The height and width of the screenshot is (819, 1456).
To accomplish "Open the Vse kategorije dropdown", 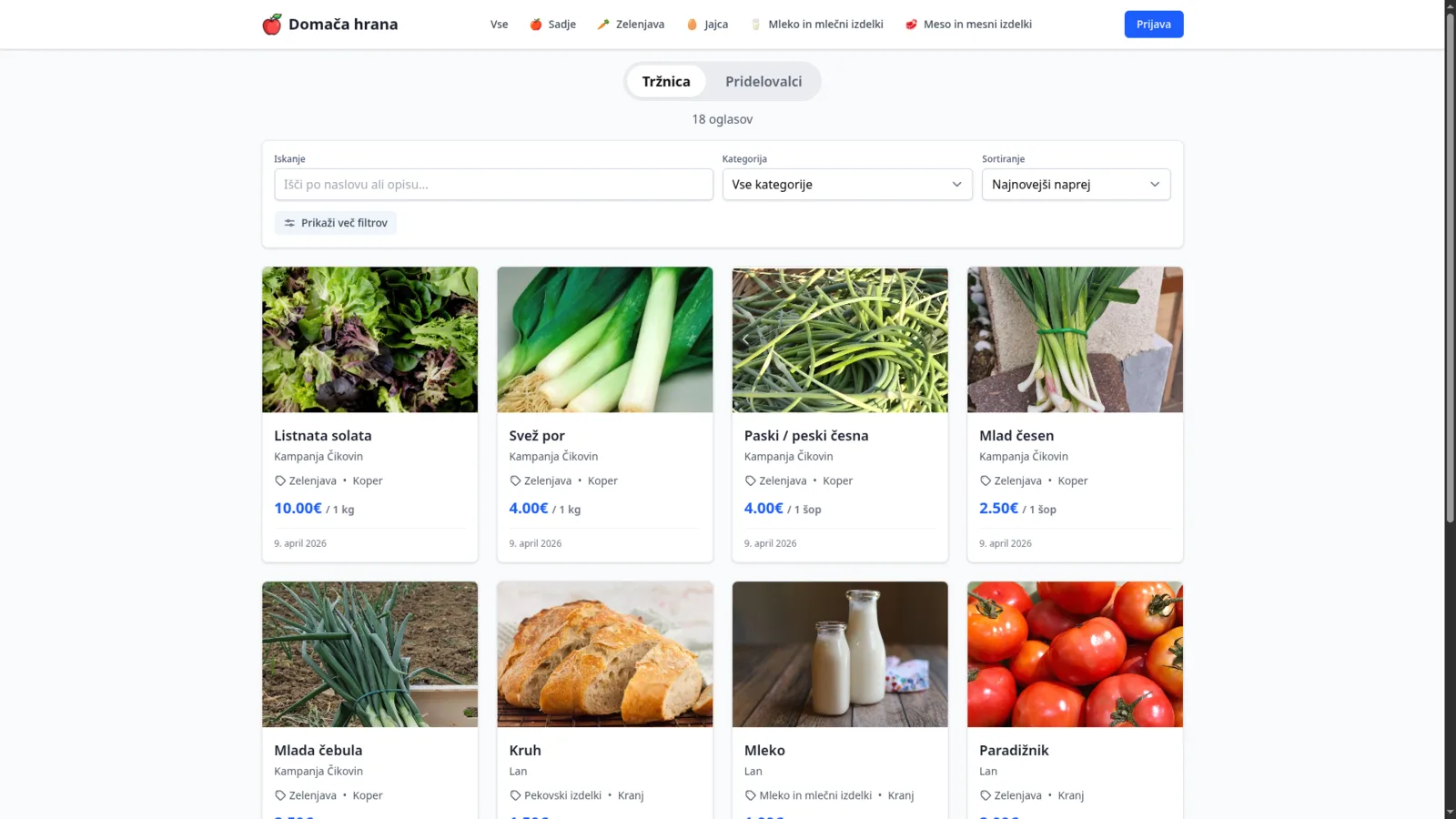I will pos(847,185).
